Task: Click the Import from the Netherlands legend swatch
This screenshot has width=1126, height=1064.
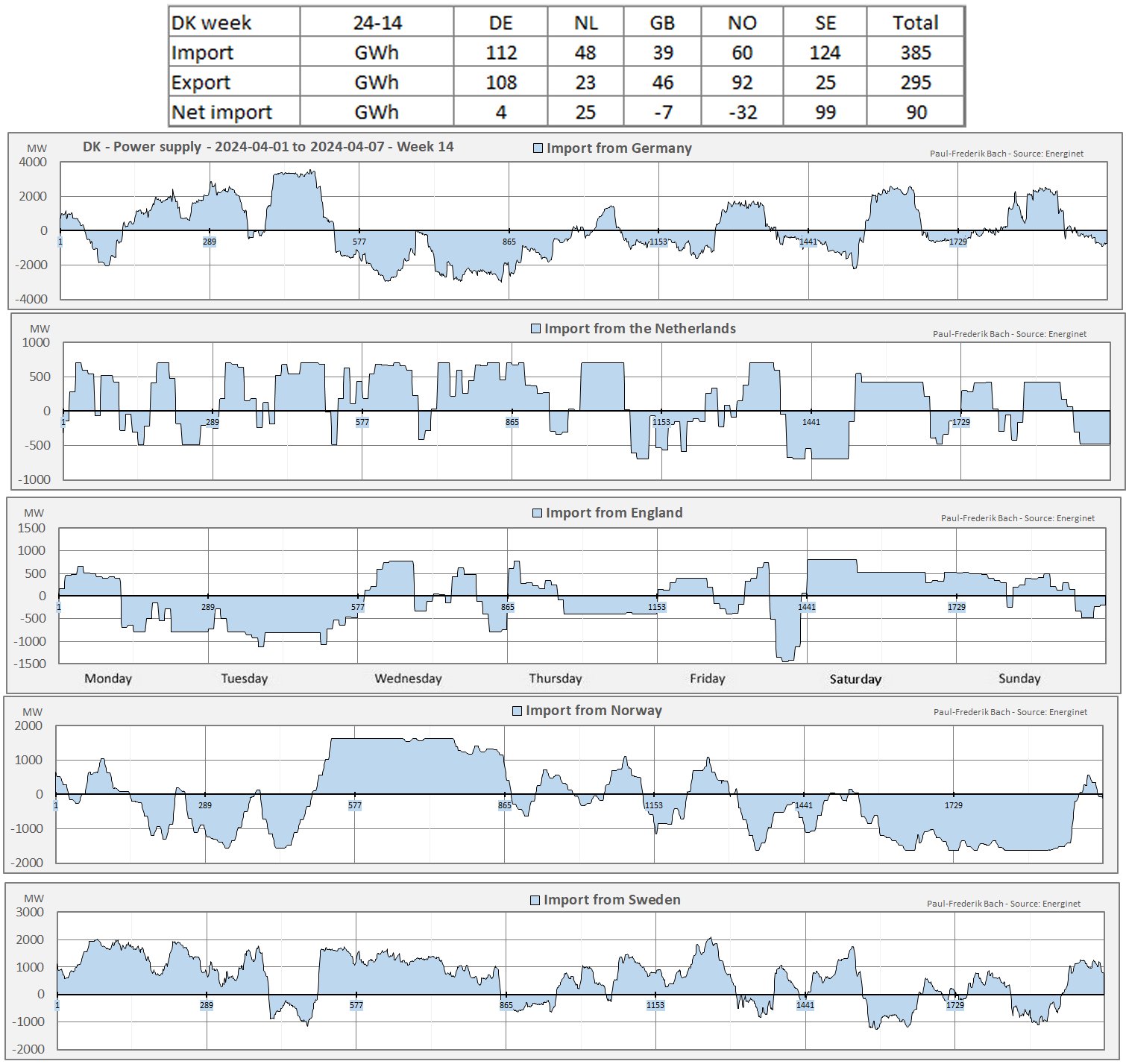Action: tap(535, 329)
